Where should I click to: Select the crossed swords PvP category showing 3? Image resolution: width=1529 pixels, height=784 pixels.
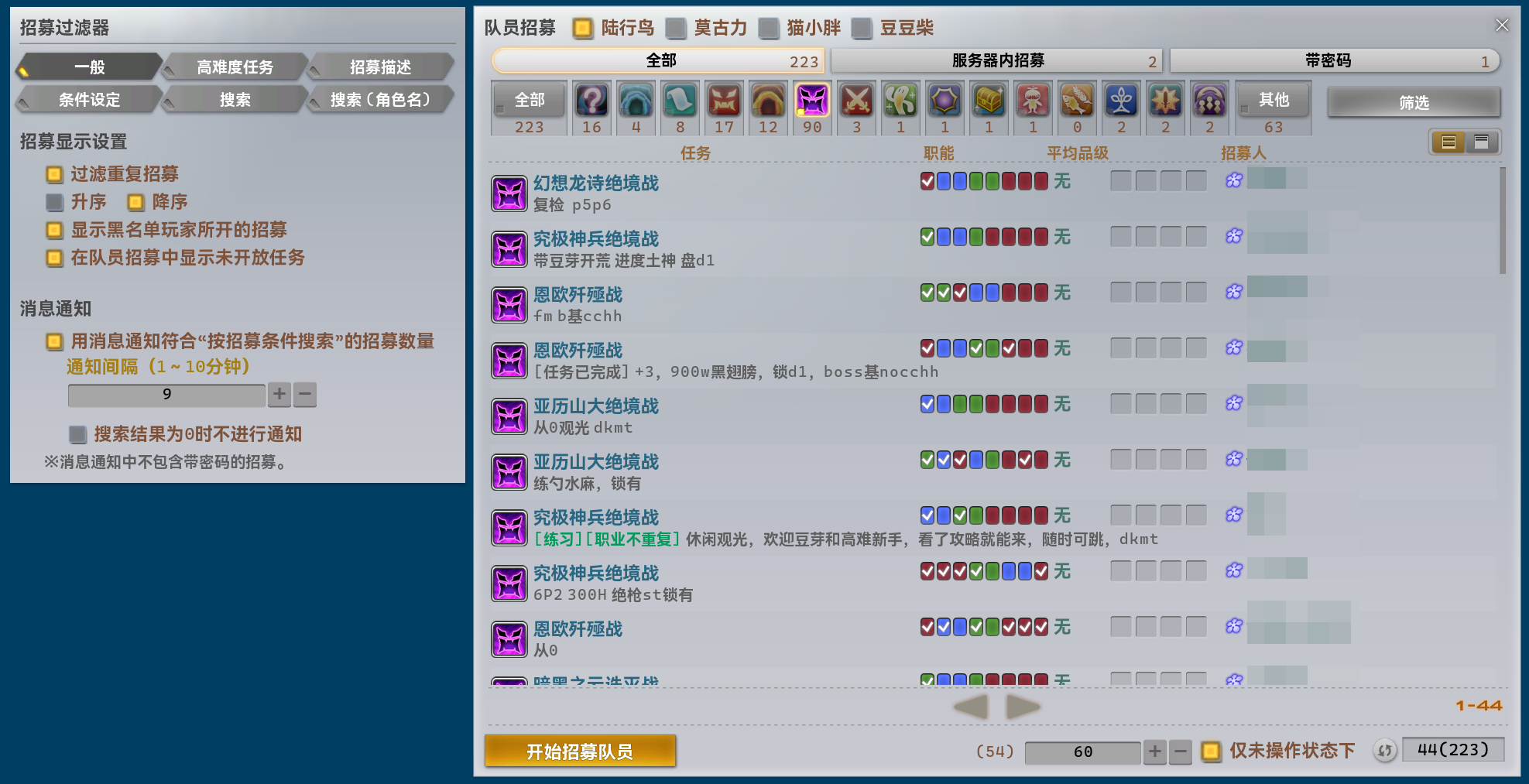coord(856,101)
